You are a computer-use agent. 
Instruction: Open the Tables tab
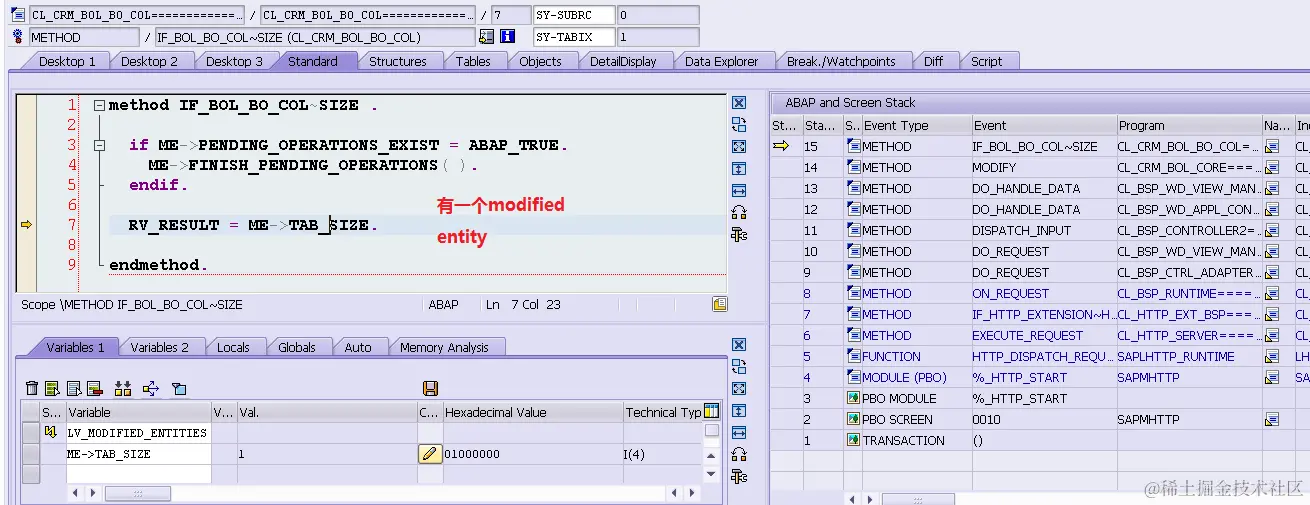pos(473,61)
